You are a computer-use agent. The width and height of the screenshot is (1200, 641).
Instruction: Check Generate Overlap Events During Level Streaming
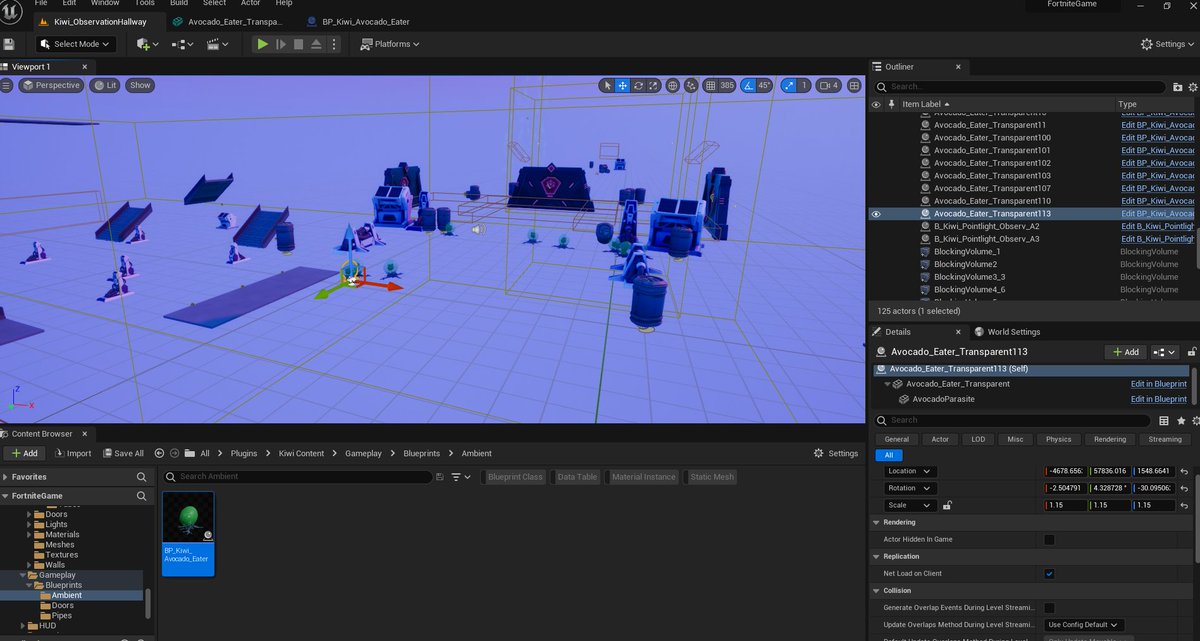coord(1049,608)
